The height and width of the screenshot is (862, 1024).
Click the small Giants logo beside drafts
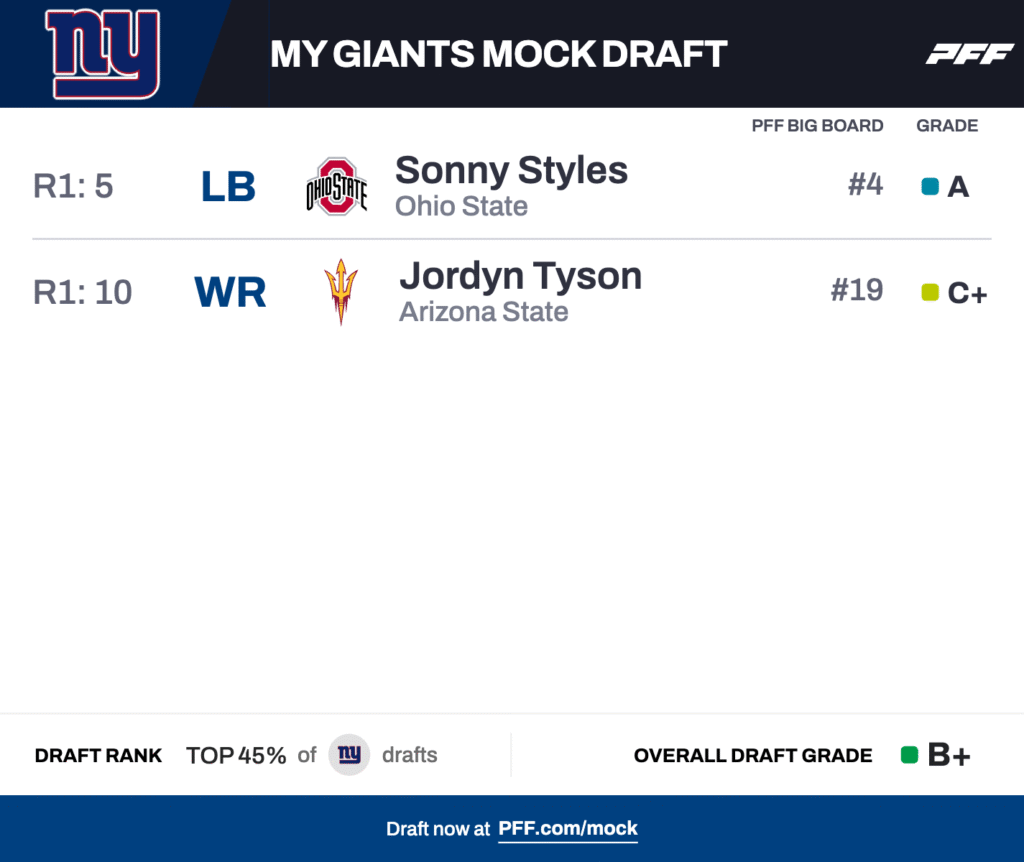pyautogui.click(x=349, y=755)
